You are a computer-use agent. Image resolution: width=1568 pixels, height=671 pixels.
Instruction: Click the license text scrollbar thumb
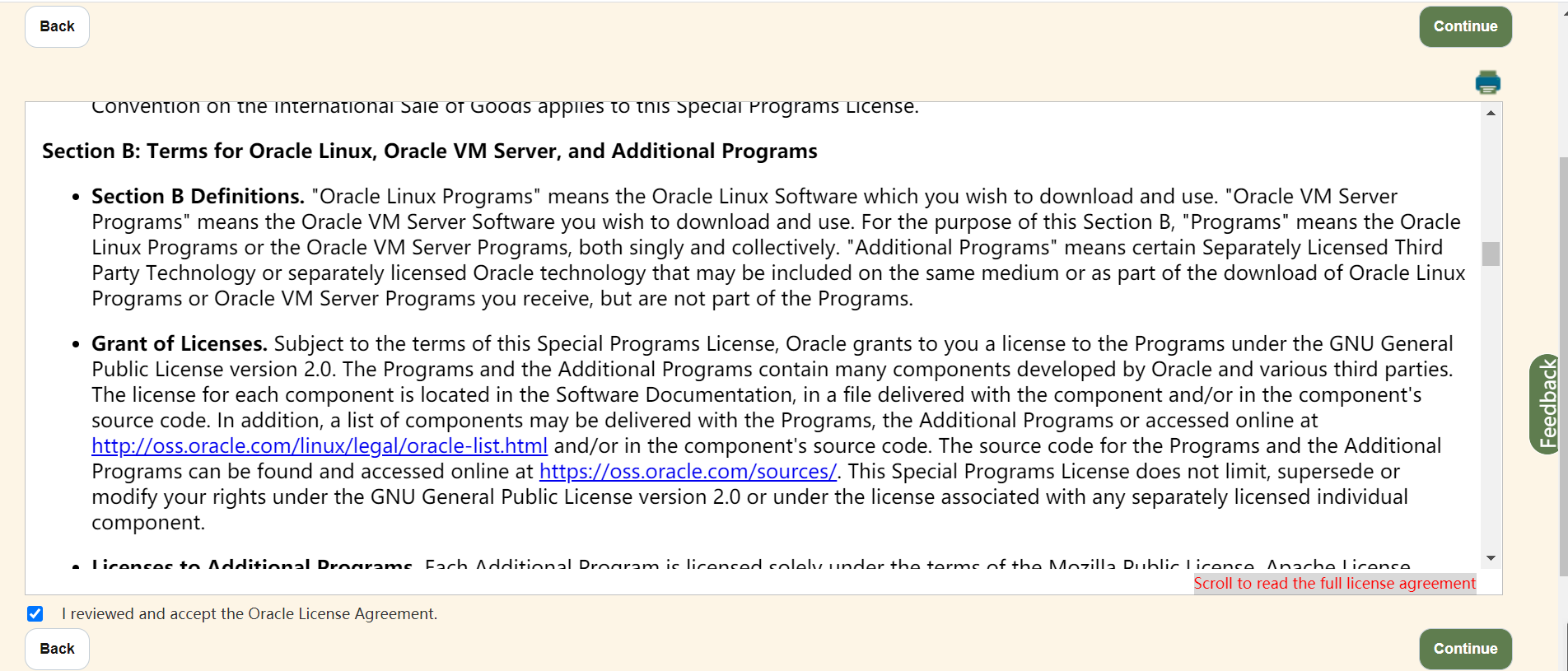point(1491,254)
